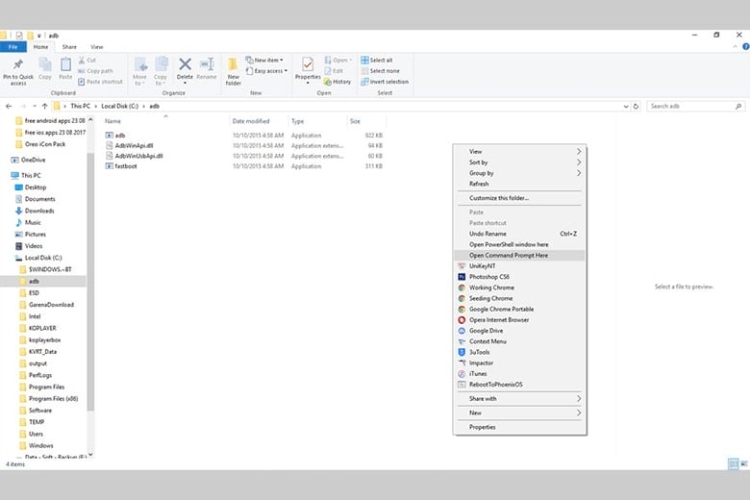
Task: Select the Program Files folder in the sidebar
Action: (x=46, y=387)
